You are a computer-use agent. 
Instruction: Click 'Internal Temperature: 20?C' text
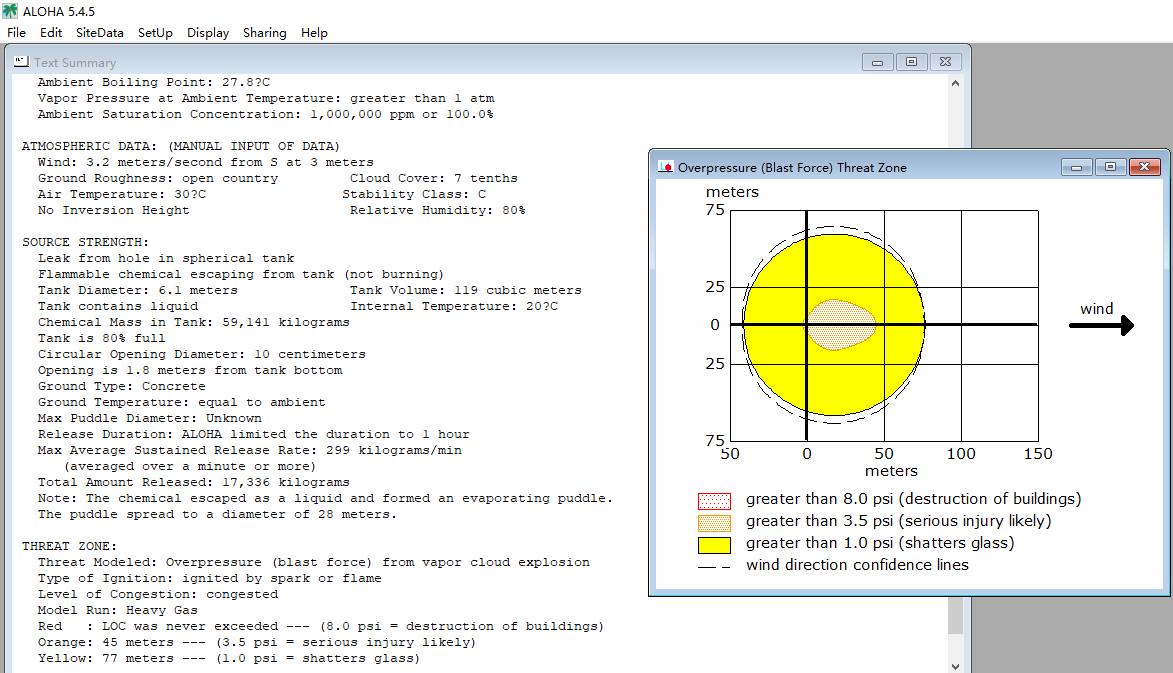click(453, 306)
